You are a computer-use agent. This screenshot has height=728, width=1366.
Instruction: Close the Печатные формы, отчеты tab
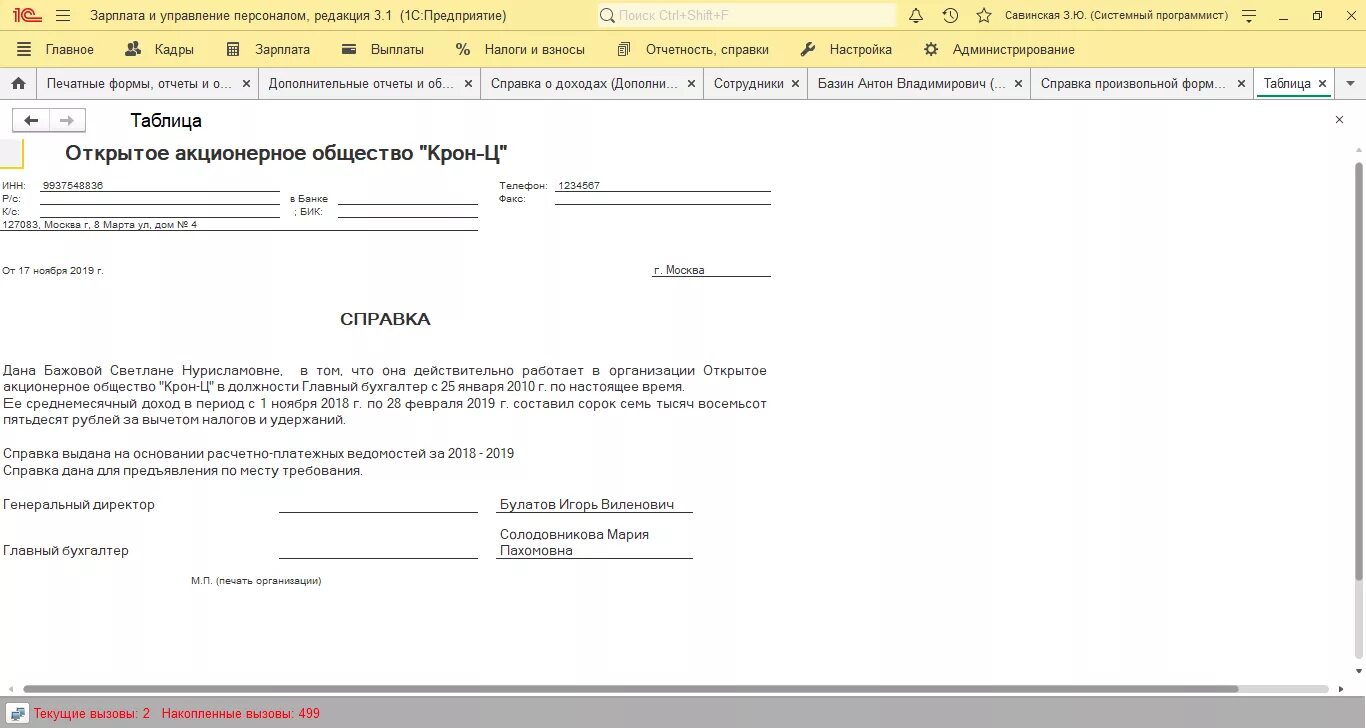246,84
